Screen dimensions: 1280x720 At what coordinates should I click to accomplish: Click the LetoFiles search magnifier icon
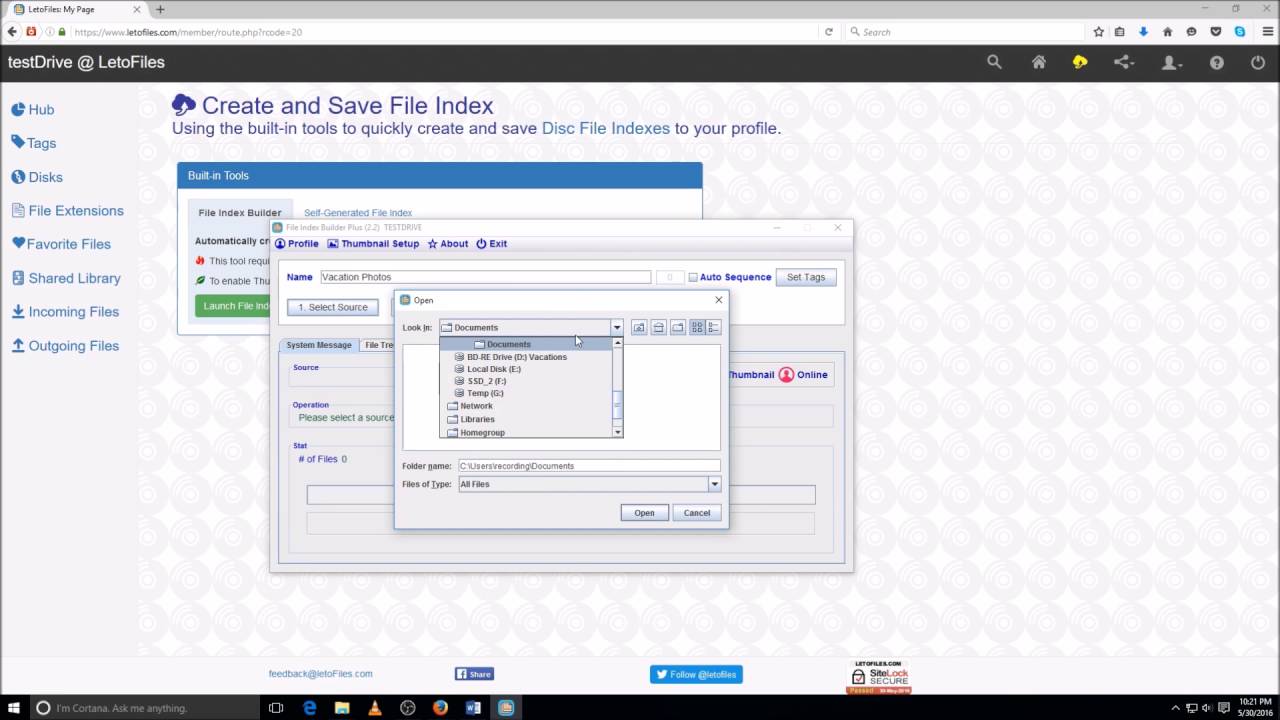[x=994, y=62]
